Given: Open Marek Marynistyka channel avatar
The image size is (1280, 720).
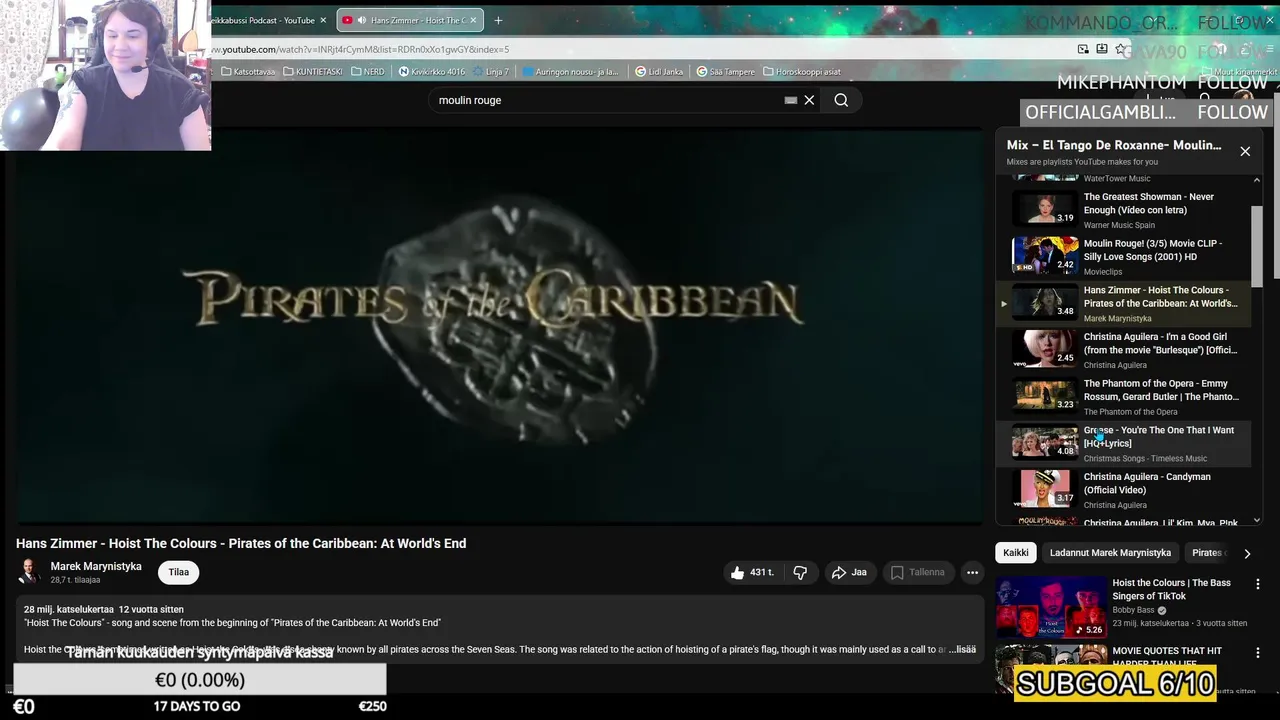Looking at the screenshot, I should point(30,572).
